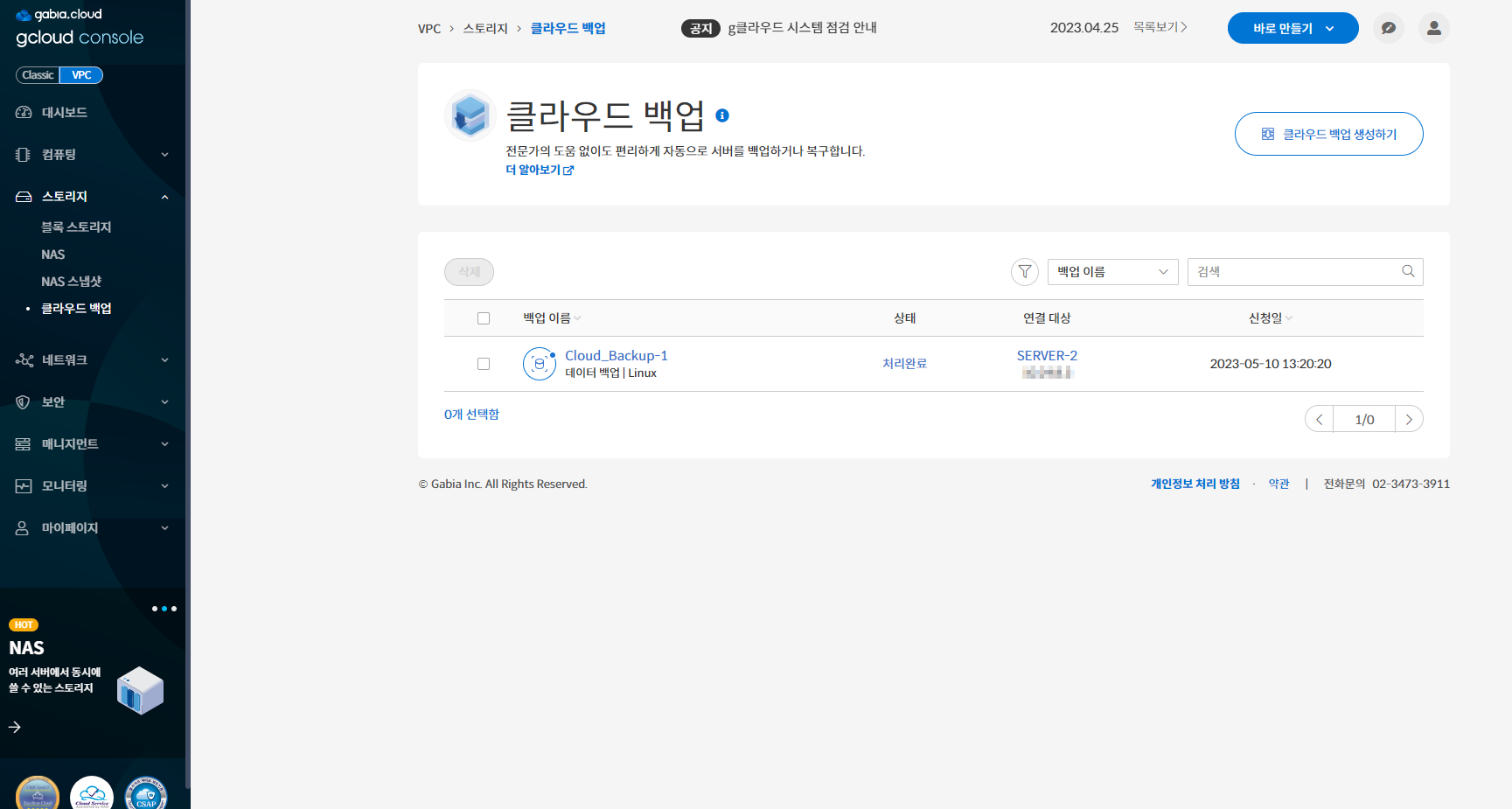Open the g클라우드 시스템 점검 안내 notice
The image size is (1512, 809).
pos(802,28)
